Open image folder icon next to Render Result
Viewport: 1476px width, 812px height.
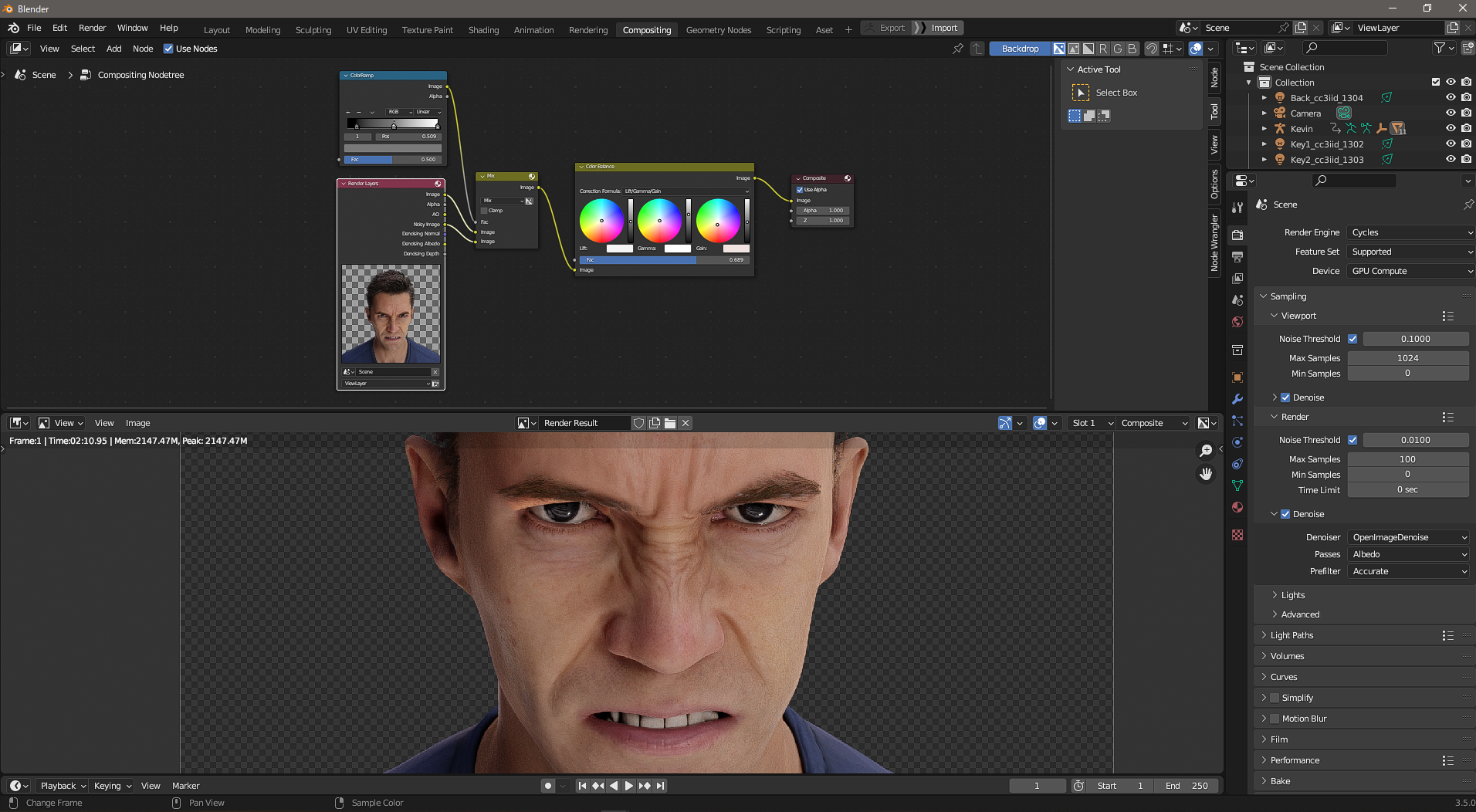click(x=670, y=423)
